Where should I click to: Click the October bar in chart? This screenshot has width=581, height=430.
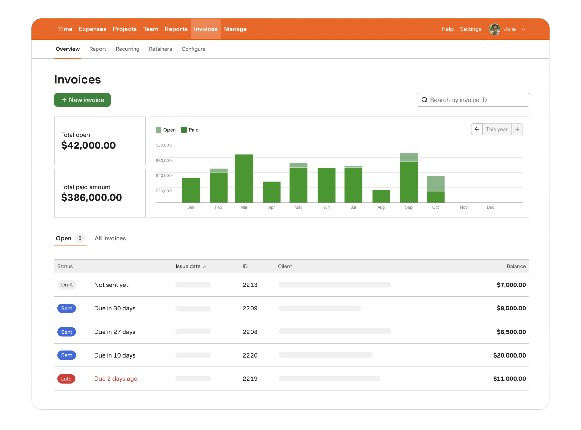pyautogui.click(x=436, y=189)
